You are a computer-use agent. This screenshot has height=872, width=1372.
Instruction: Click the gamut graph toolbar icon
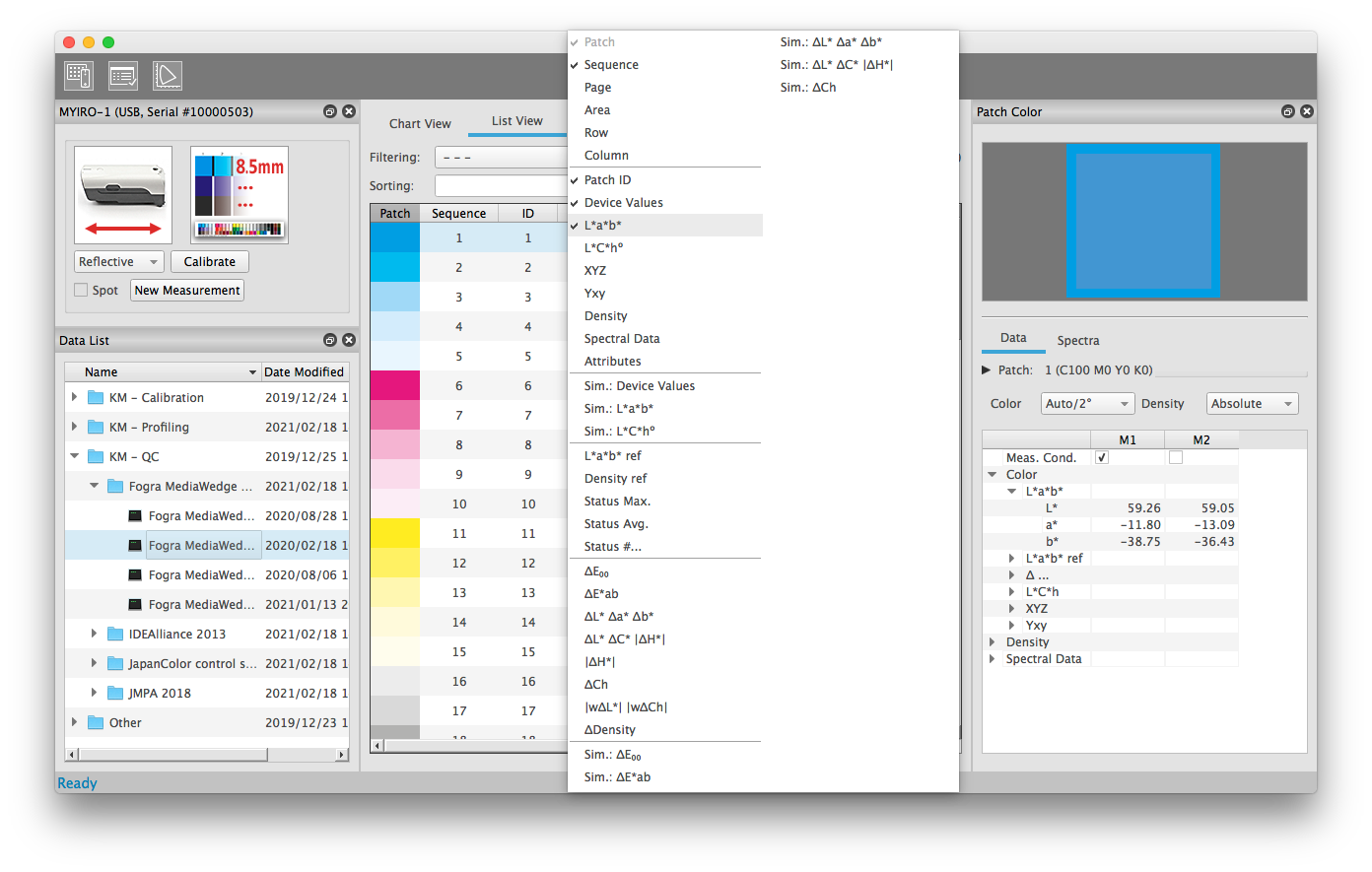tap(167, 76)
